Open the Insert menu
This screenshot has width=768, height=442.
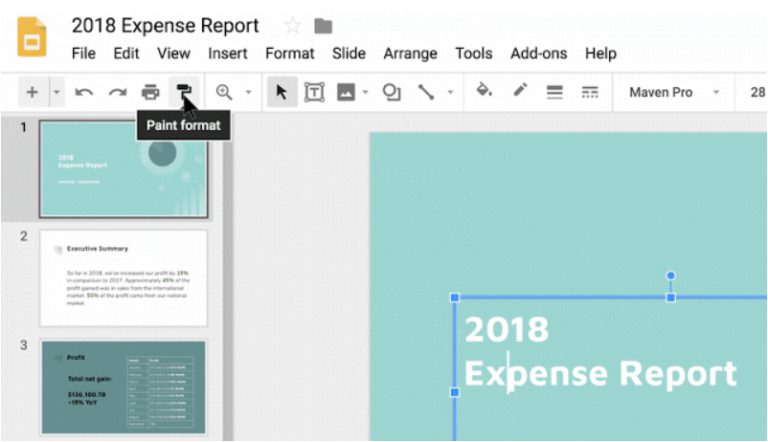(x=228, y=53)
